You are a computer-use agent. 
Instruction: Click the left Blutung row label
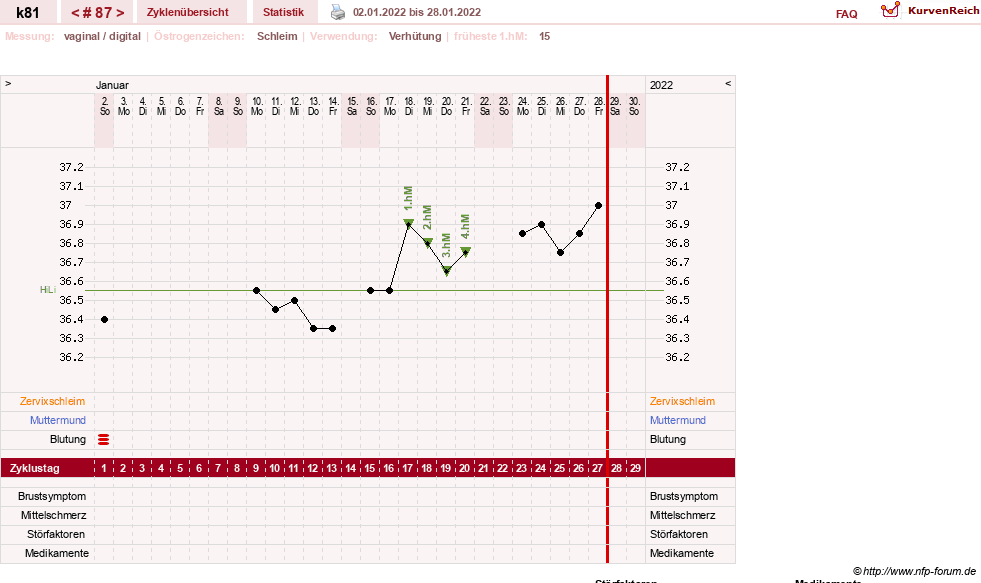(x=68, y=439)
